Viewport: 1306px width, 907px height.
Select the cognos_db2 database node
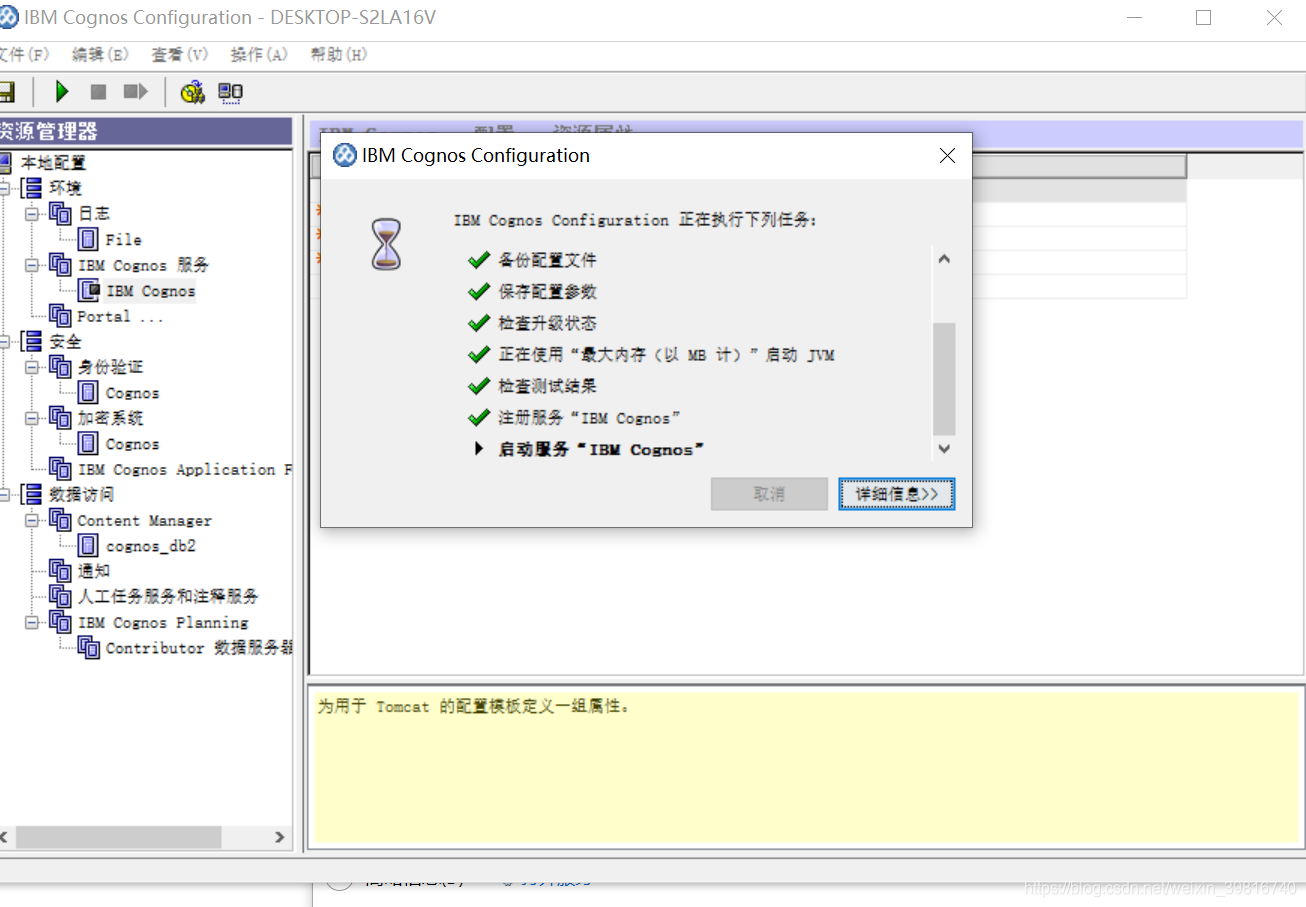(151, 546)
